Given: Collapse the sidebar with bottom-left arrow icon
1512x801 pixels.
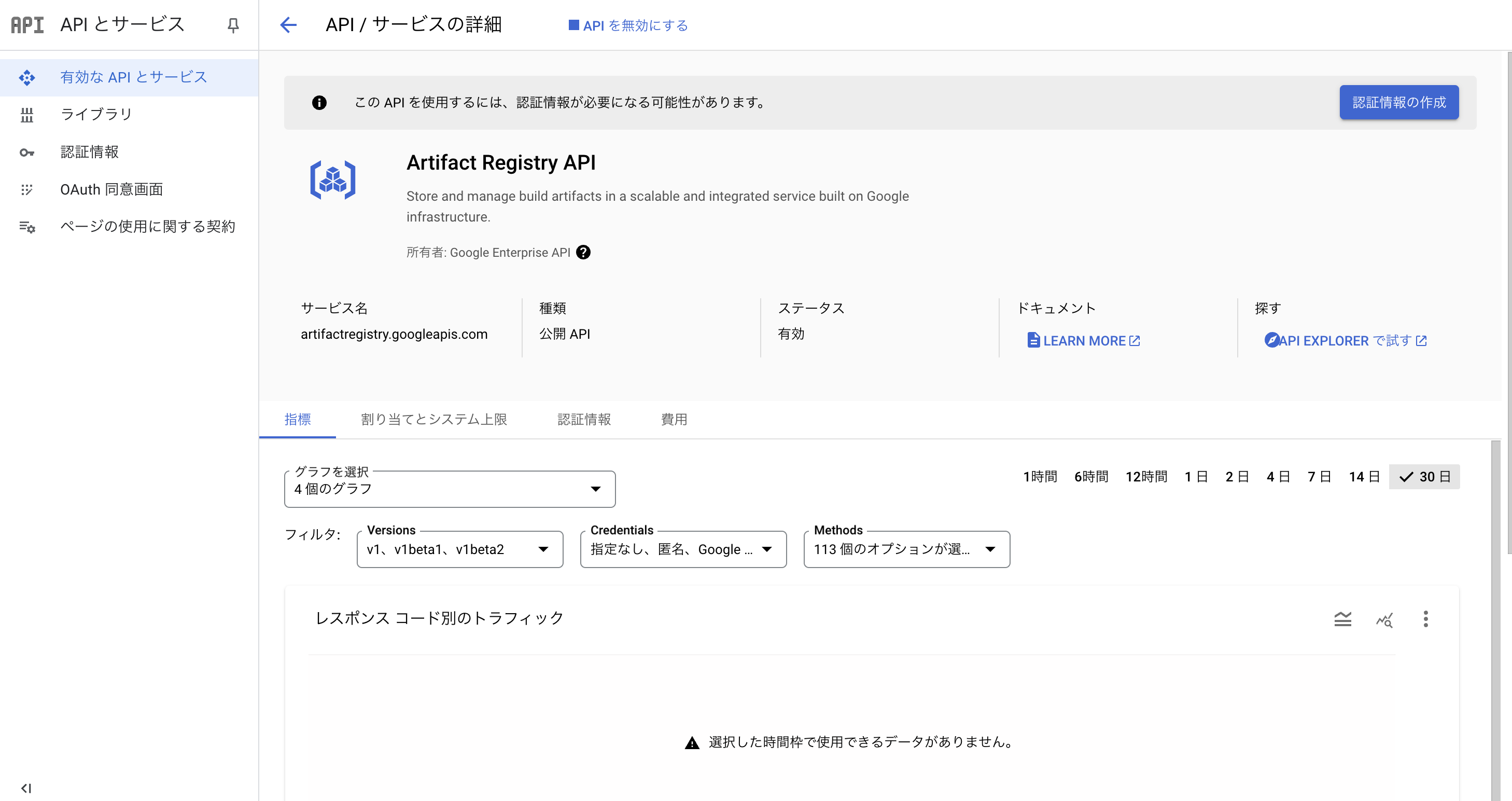Looking at the screenshot, I should (x=26, y=788).
